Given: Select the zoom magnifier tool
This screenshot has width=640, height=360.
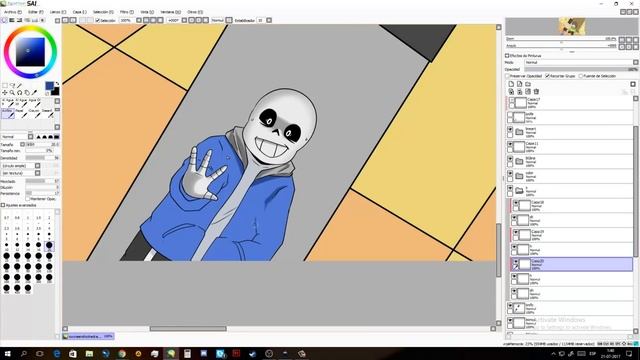Looking at the screenshot, I should point(12,93).
